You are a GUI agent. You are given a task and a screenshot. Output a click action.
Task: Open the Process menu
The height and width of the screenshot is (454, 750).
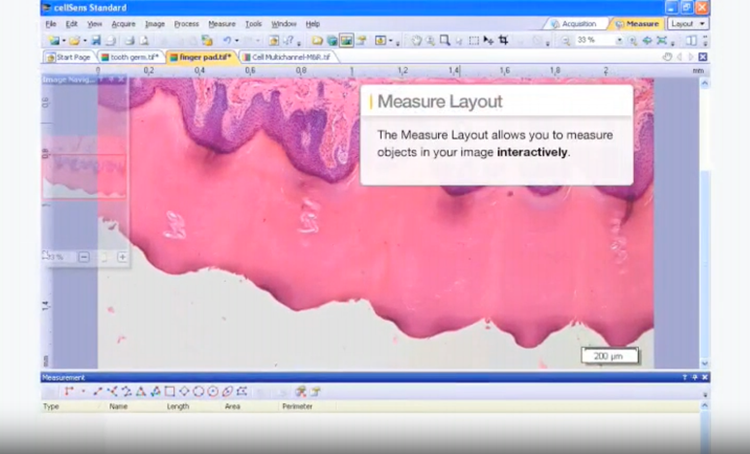click(x=186, y=23)
